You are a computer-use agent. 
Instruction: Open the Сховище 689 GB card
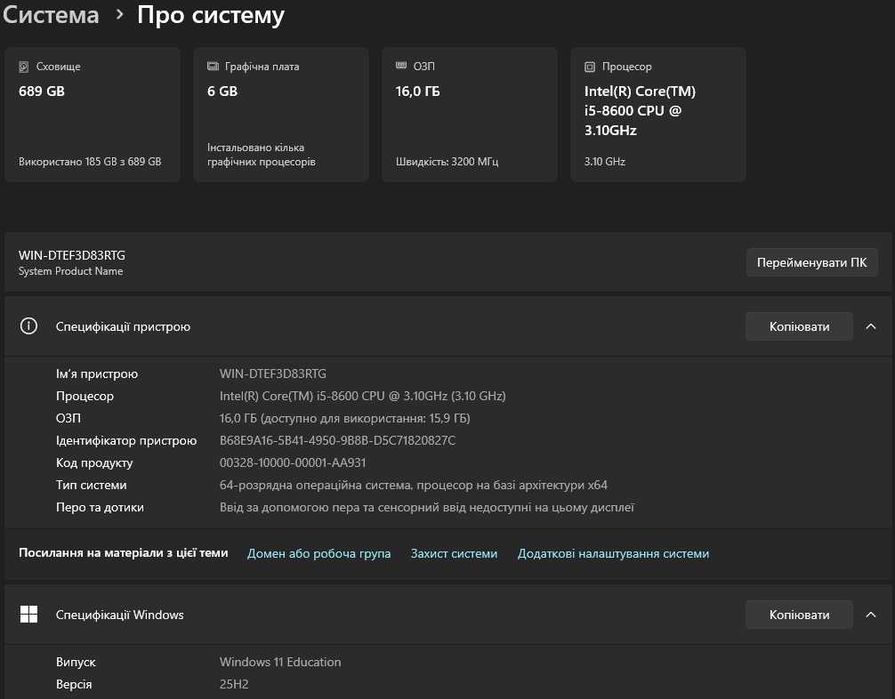(x=92, y=115)
